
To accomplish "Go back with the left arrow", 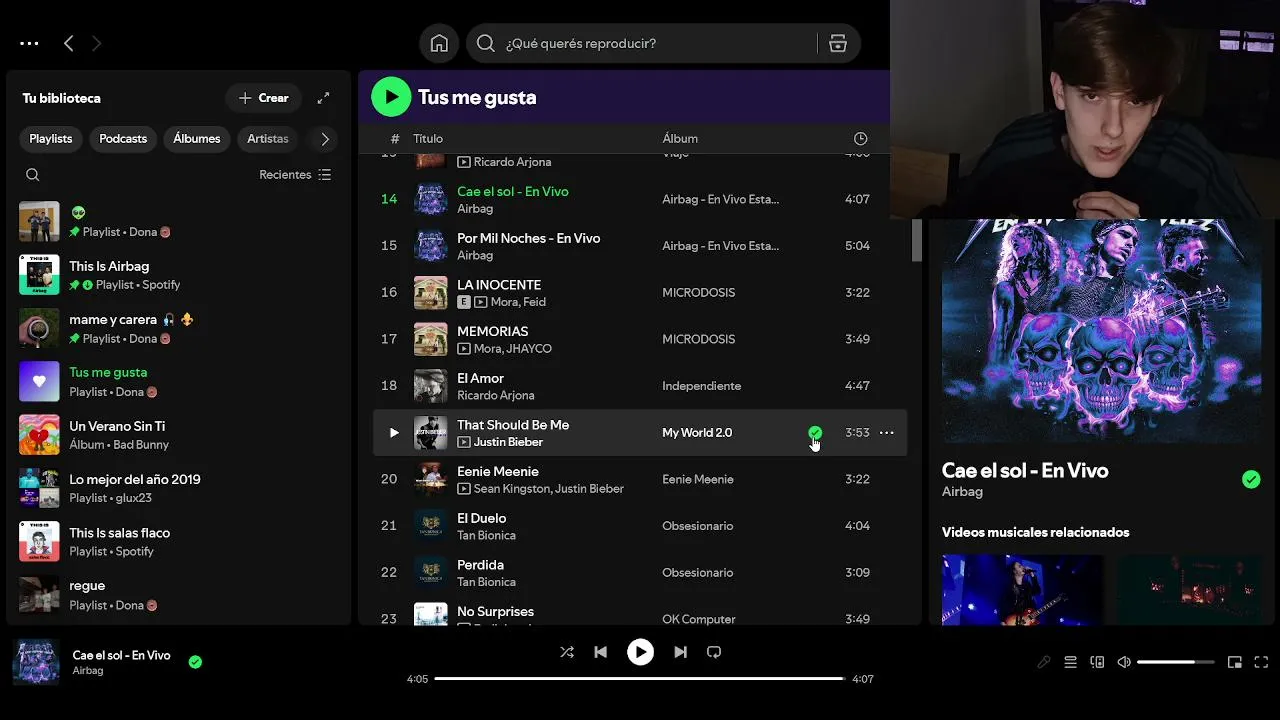I will (68, 43).
